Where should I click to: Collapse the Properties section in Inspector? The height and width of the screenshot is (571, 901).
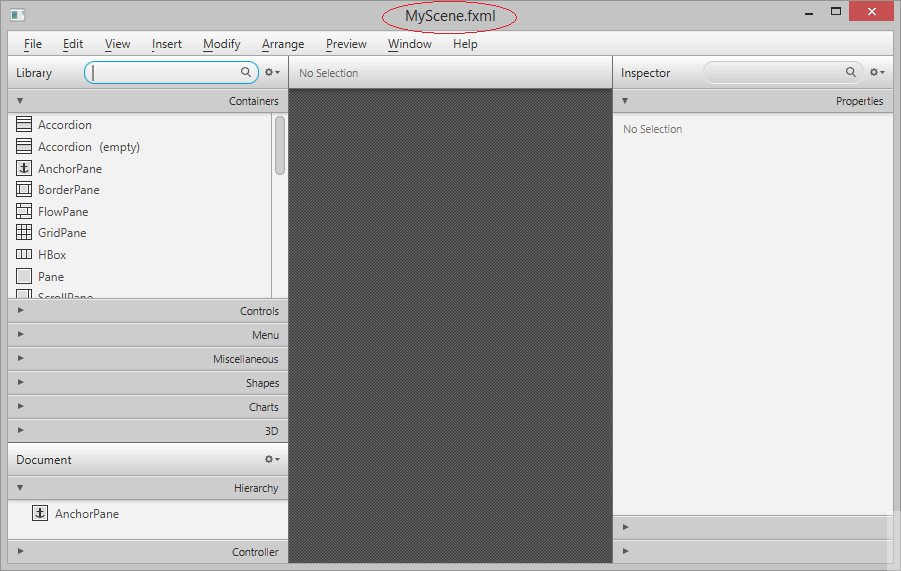753,101
